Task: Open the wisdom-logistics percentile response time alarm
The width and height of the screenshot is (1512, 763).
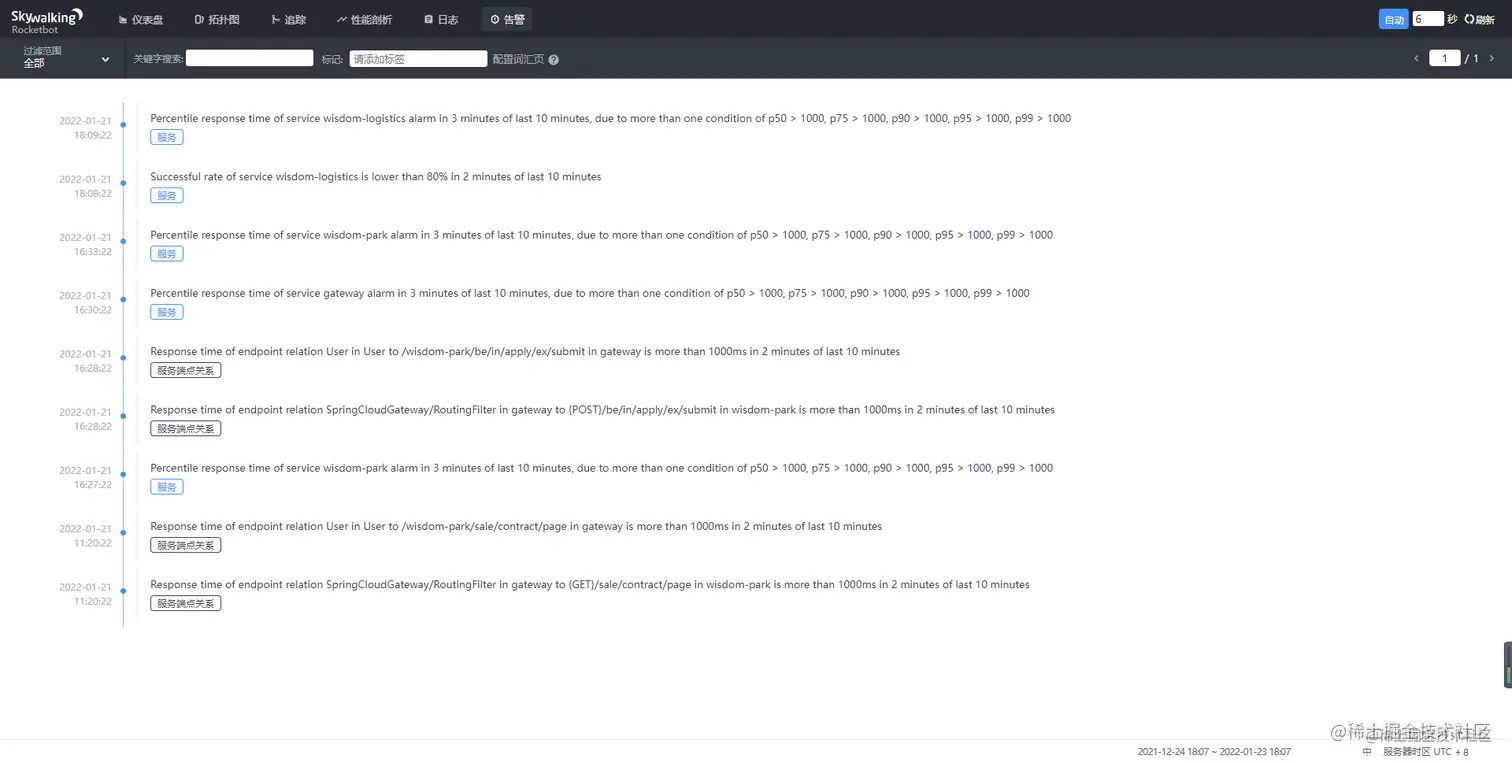Action: pos(610,118)
